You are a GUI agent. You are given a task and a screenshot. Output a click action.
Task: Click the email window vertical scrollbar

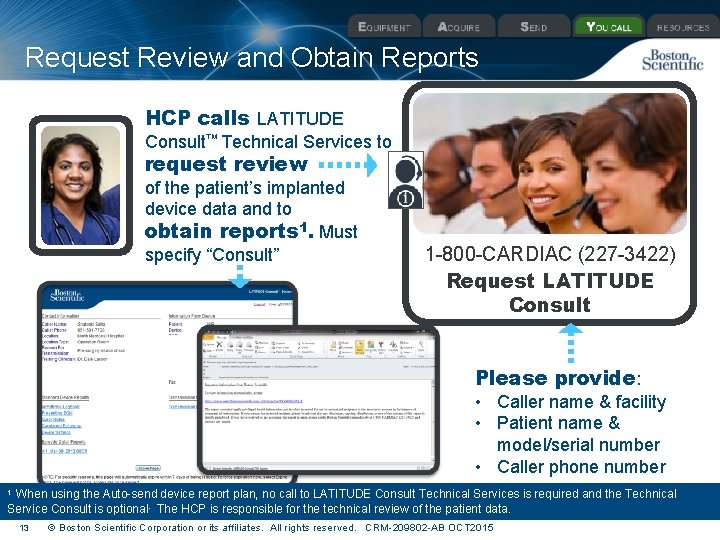432,420
